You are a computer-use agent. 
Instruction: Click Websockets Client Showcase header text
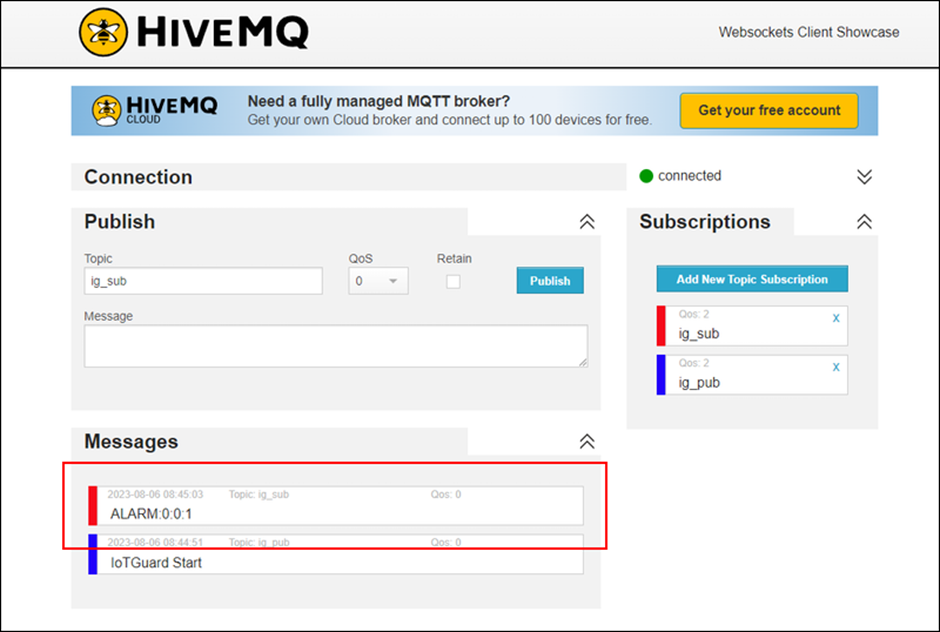809,32
